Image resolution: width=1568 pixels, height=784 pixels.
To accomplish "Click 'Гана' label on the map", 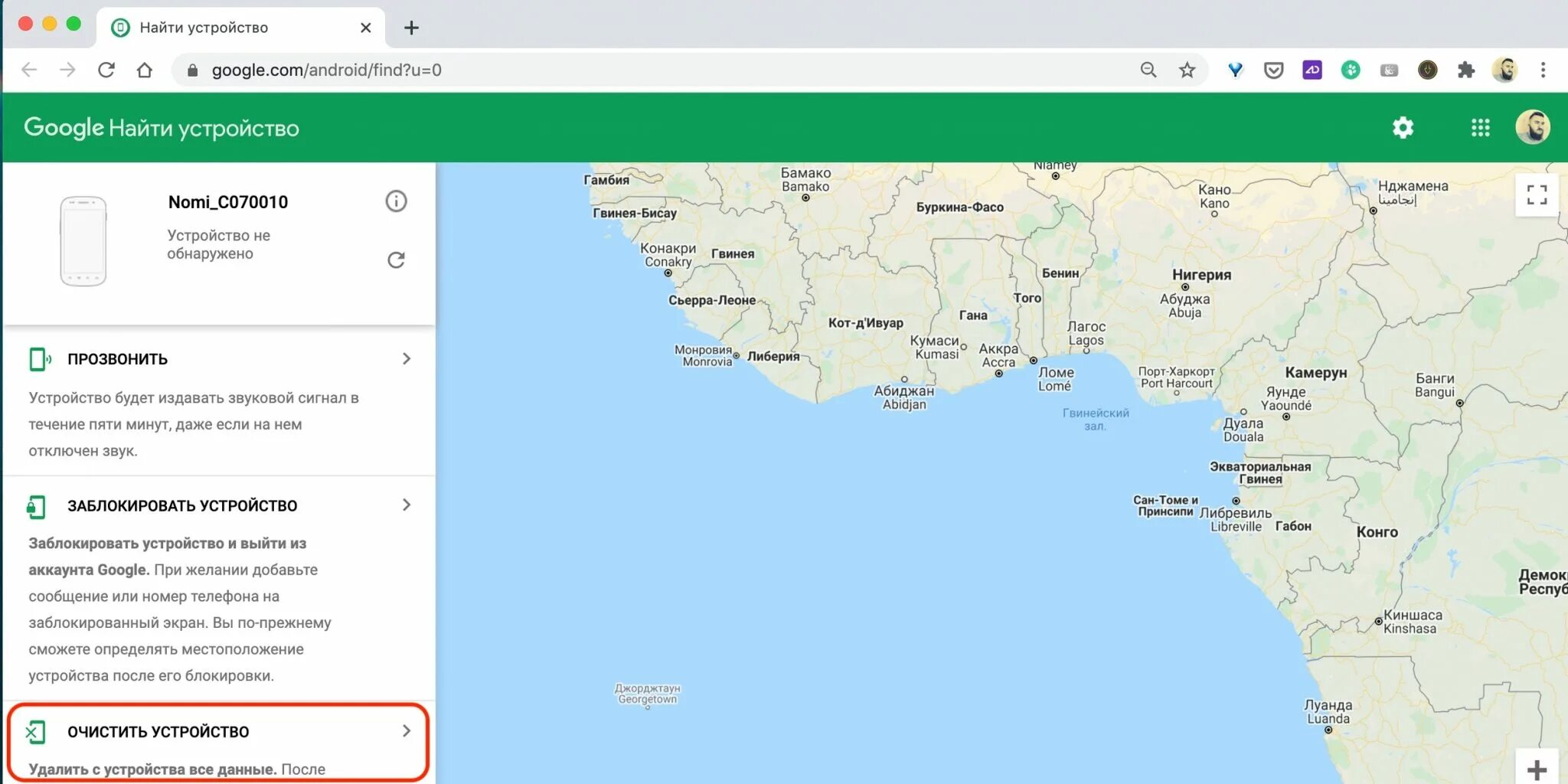I will click(973, 315).
